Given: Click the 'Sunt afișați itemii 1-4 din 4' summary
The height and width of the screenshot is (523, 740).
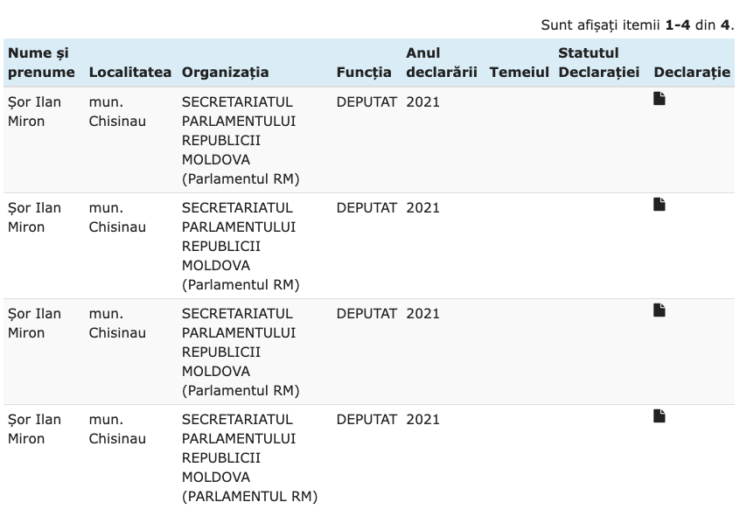Looking at the screenshot, I should pyautogui.click(x=637, y=25).
